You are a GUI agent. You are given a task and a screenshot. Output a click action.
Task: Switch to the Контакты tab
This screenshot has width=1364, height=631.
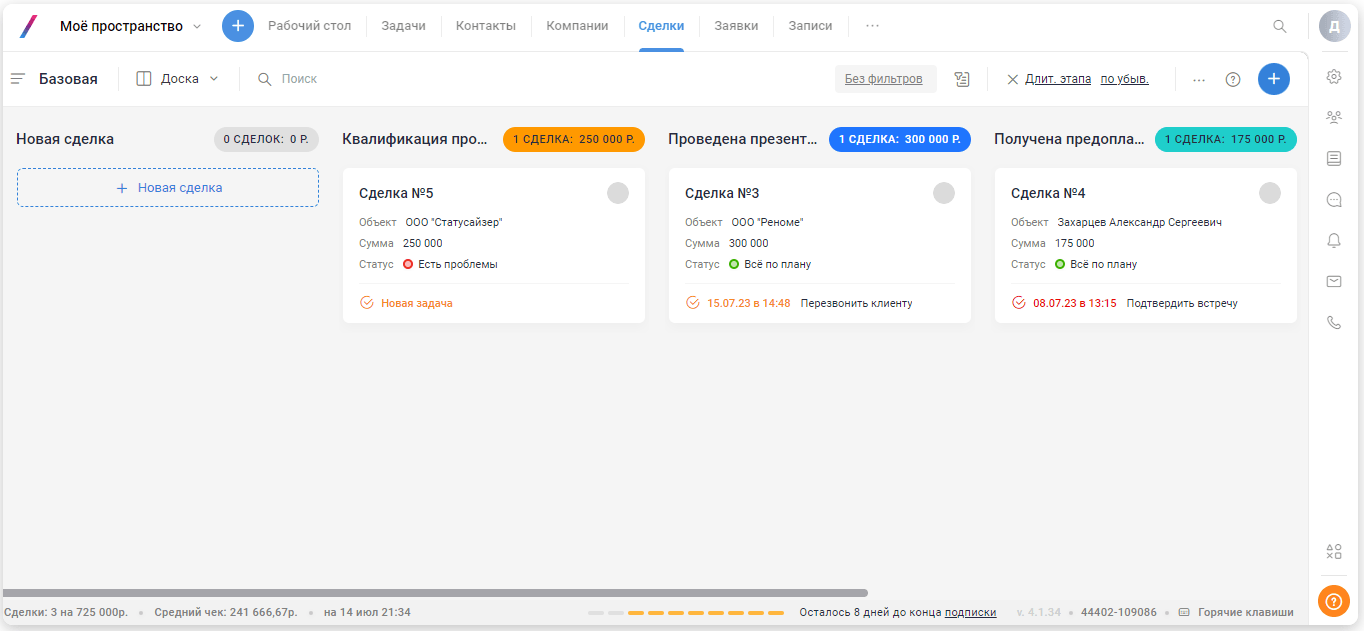pyautogui.click(x=485, y=25)
